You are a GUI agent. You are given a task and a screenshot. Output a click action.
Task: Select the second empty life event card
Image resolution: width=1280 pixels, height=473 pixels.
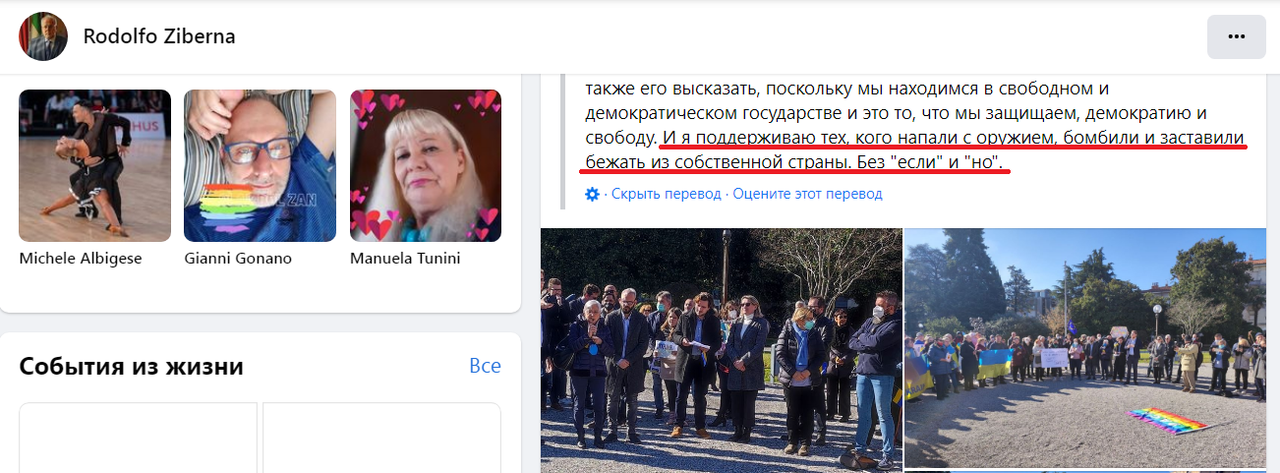pos(382,438)
